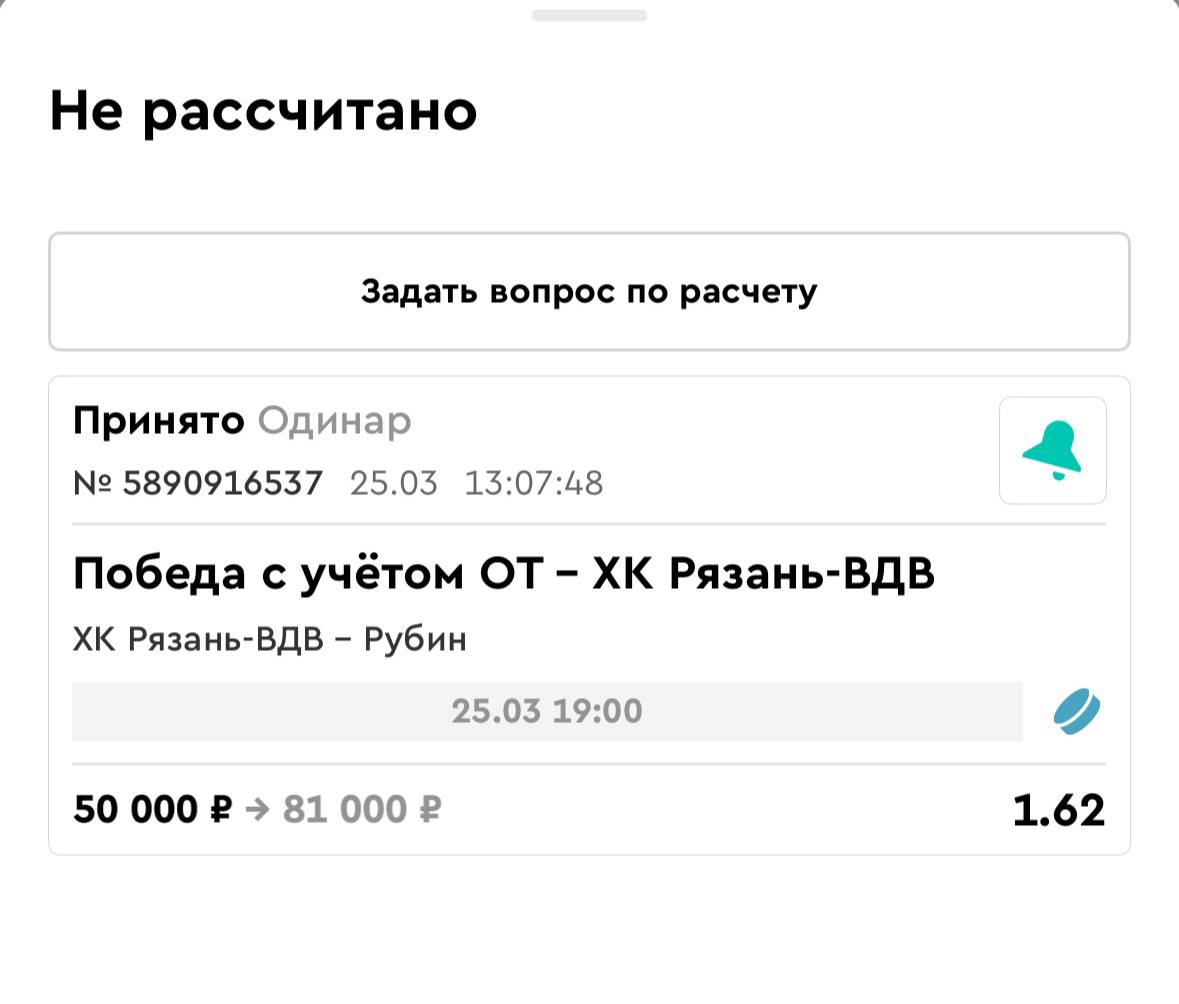
Task: Click the ₽ sign after 50 000
Action: pyautogui.click(x=220, y=809)
